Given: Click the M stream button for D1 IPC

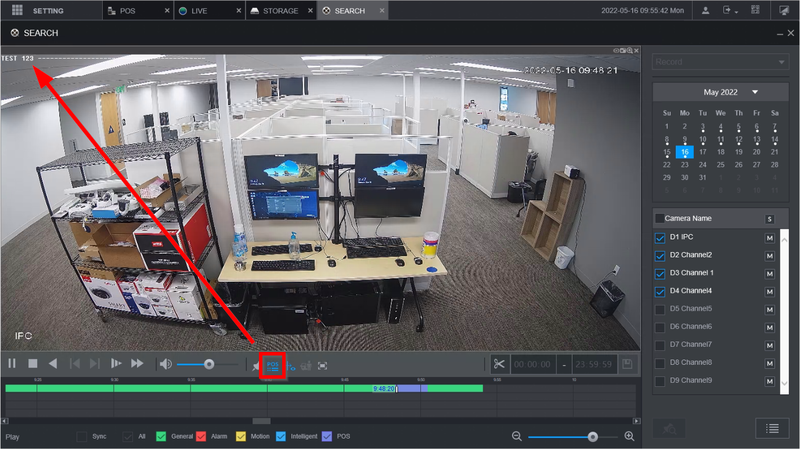Looking at the screenshot, I should (770, 238).
